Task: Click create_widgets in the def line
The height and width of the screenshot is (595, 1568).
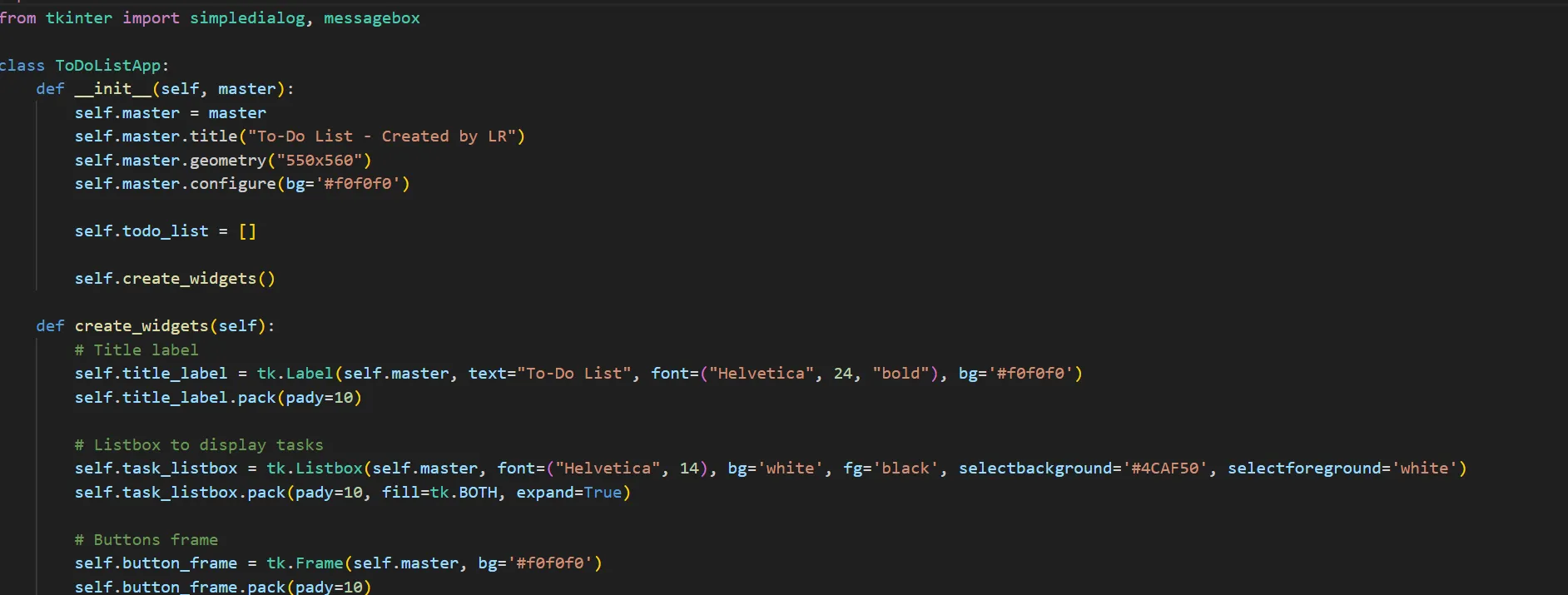Action: click(x=141, y=326)
